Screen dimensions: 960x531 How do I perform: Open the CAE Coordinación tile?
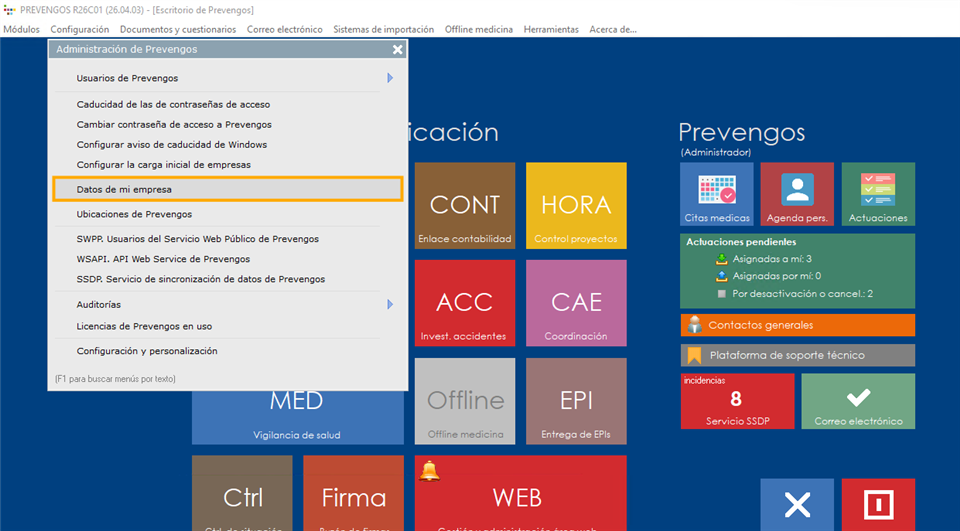click(576, 304)
